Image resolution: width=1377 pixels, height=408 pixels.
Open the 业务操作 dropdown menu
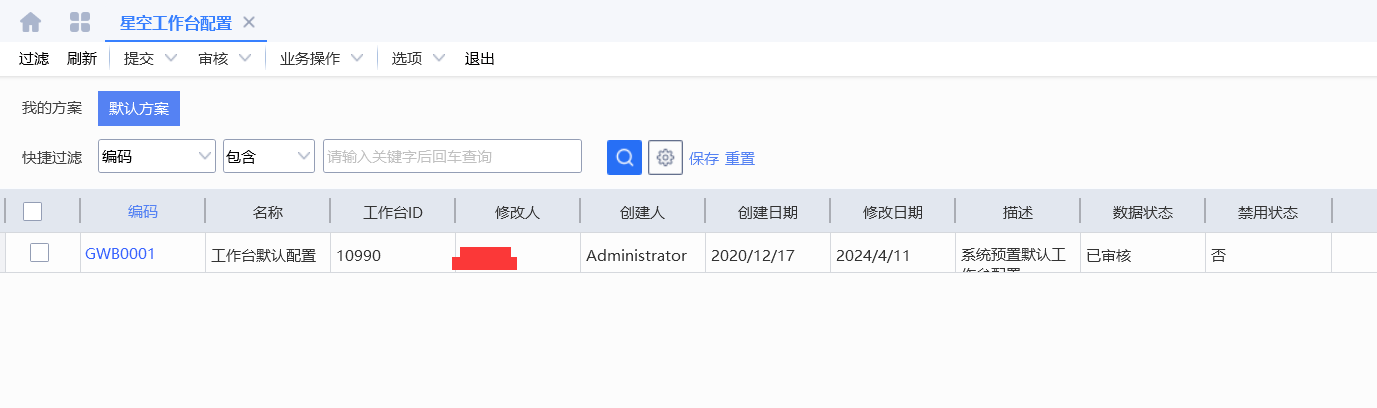(x=321, y=58)
